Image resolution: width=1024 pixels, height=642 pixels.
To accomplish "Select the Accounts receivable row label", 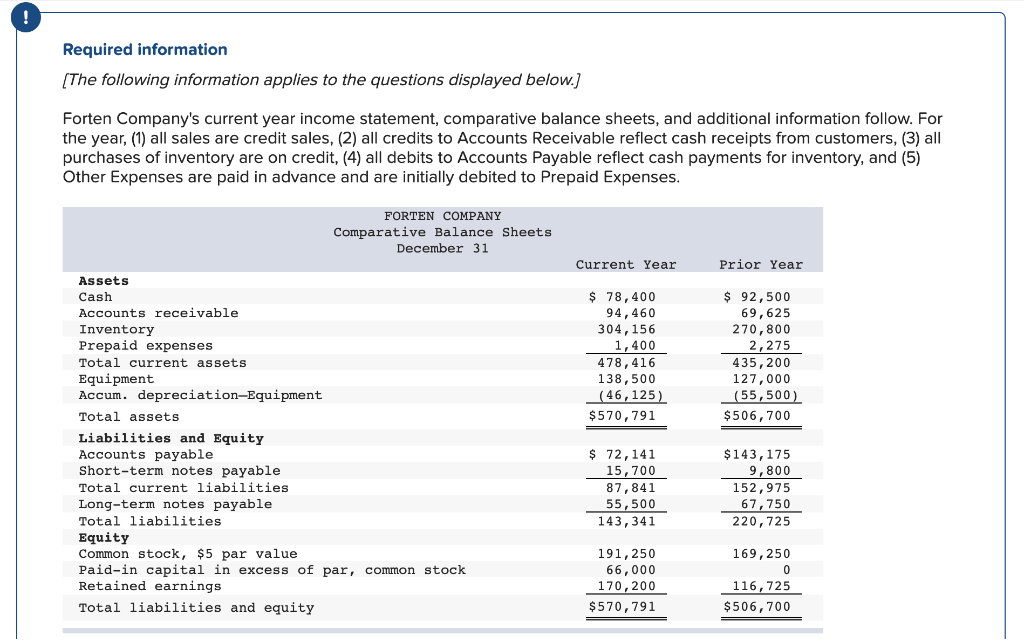I will pos(158,312).
